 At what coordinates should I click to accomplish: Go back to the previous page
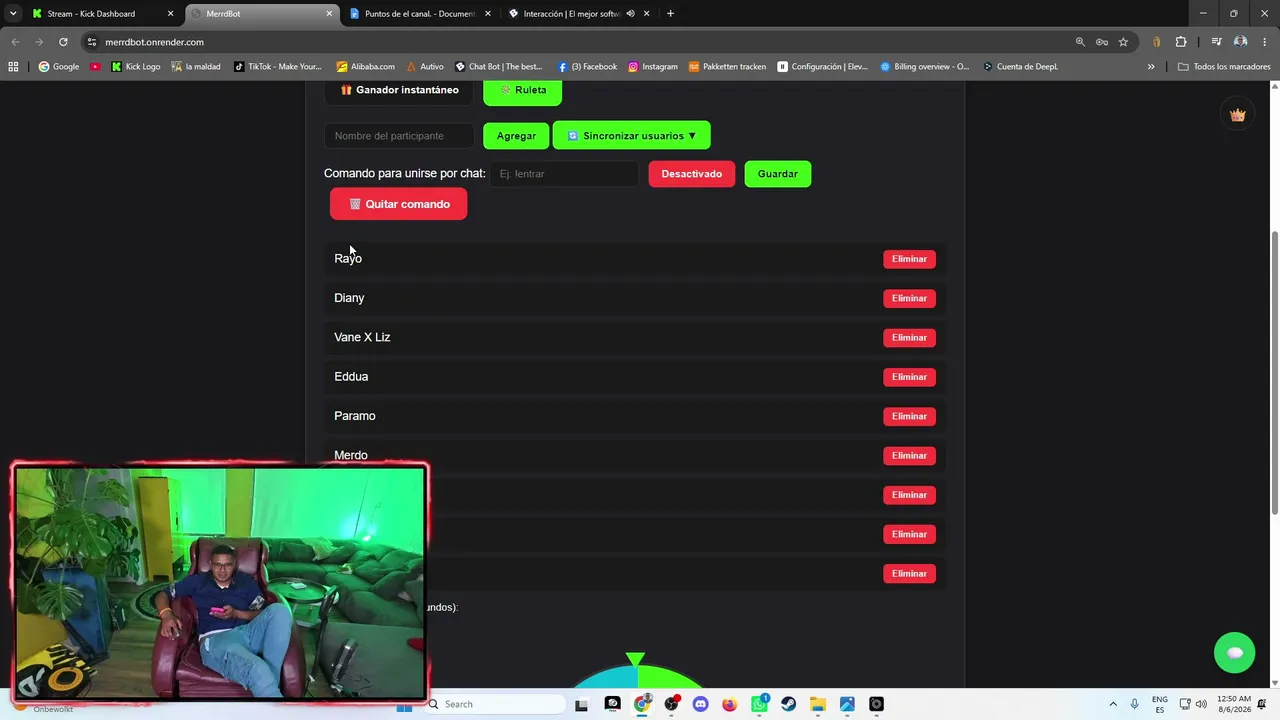[x=15, y=42]
